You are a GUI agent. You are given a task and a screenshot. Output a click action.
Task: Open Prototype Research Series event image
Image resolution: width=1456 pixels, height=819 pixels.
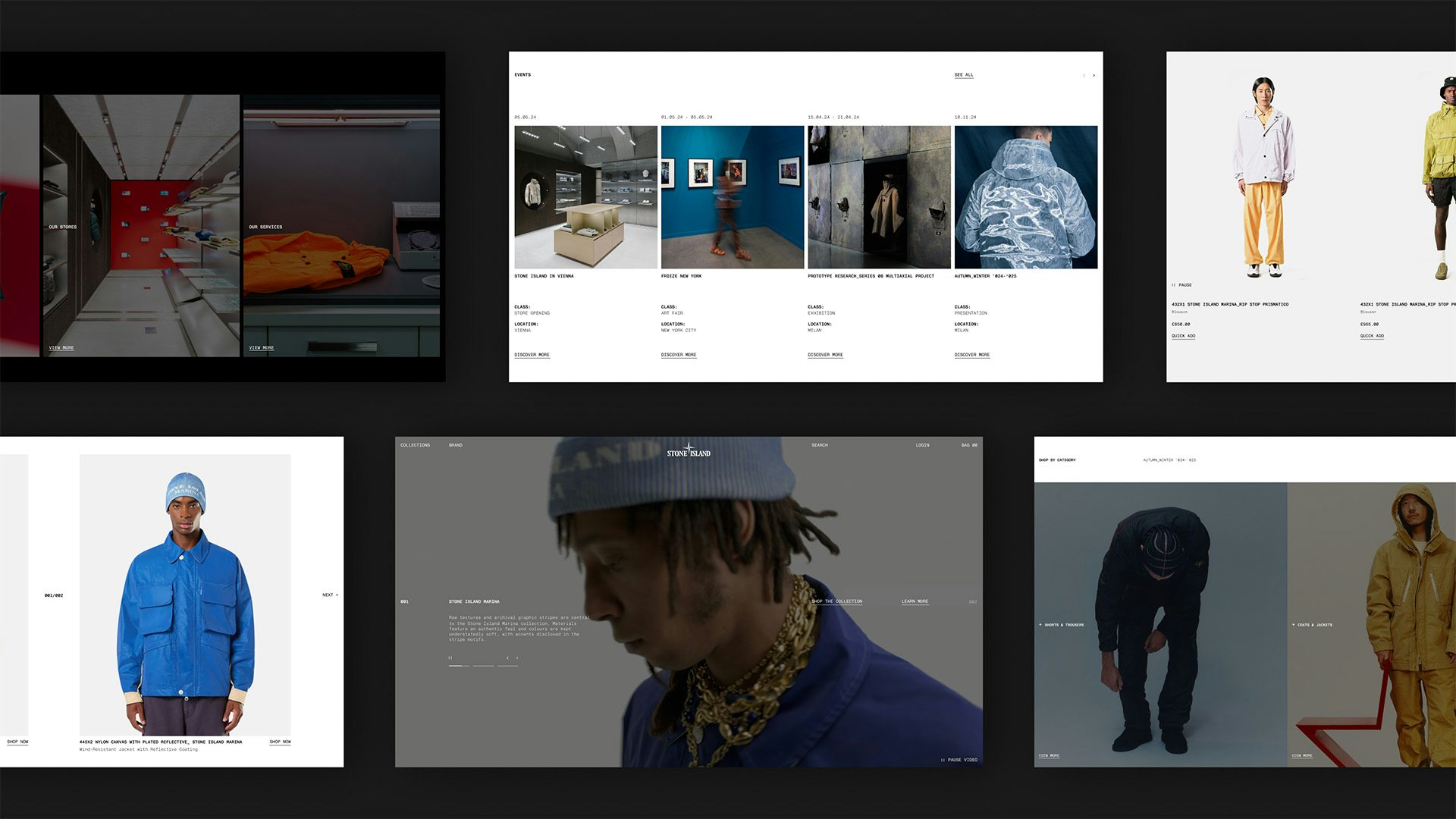point(879,197)
